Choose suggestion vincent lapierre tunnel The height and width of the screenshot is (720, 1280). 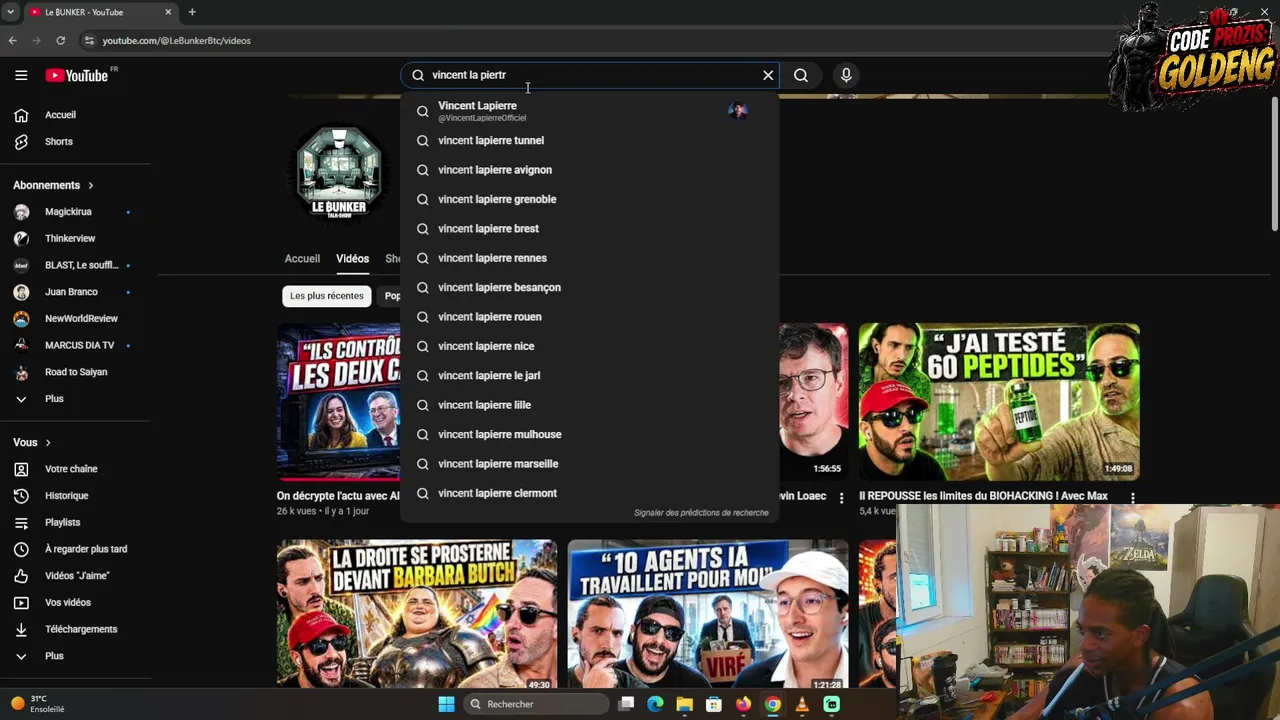click(590, 141)
